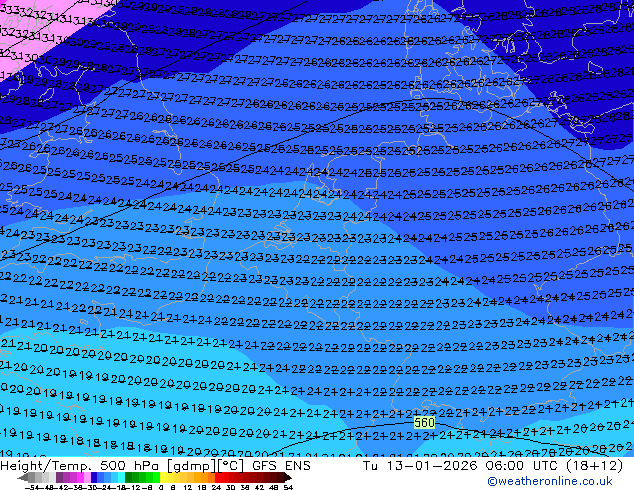Click the '54' legend scale value
Viewport: 634px width, 490px height.
288,487
